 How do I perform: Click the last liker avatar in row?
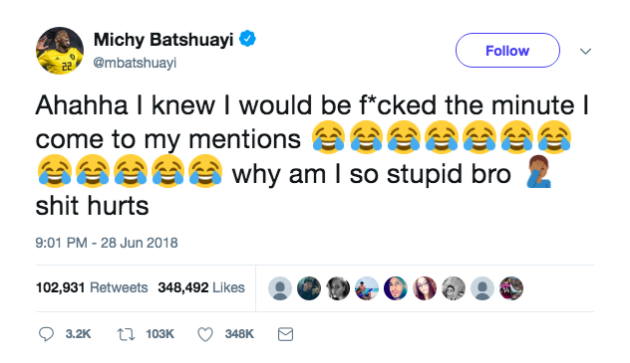click(x=511, y=288)
